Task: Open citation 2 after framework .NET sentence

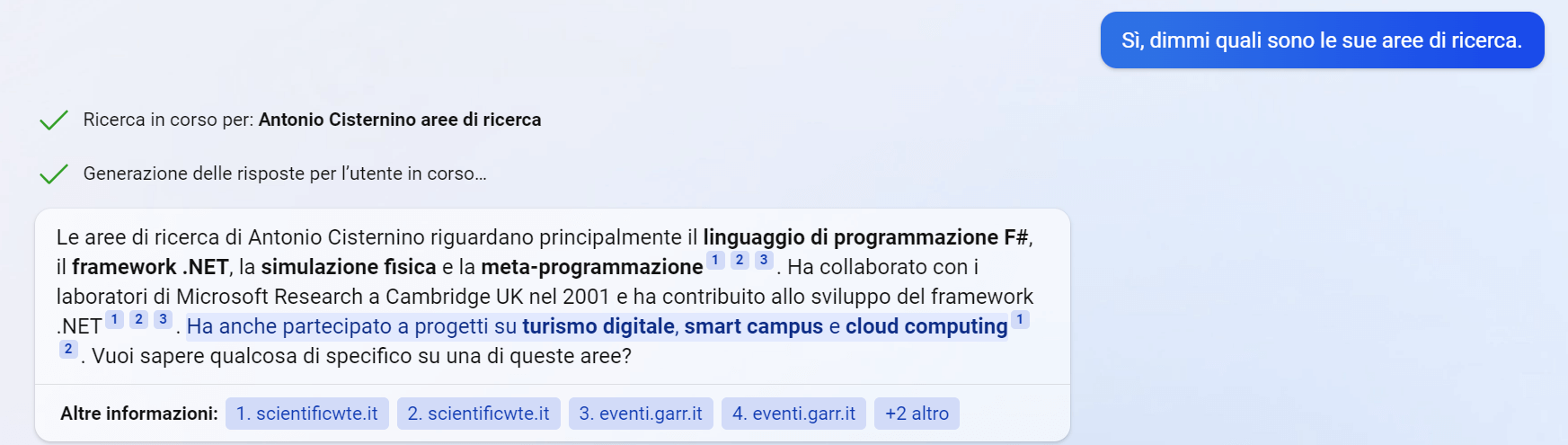Action: 138,319
